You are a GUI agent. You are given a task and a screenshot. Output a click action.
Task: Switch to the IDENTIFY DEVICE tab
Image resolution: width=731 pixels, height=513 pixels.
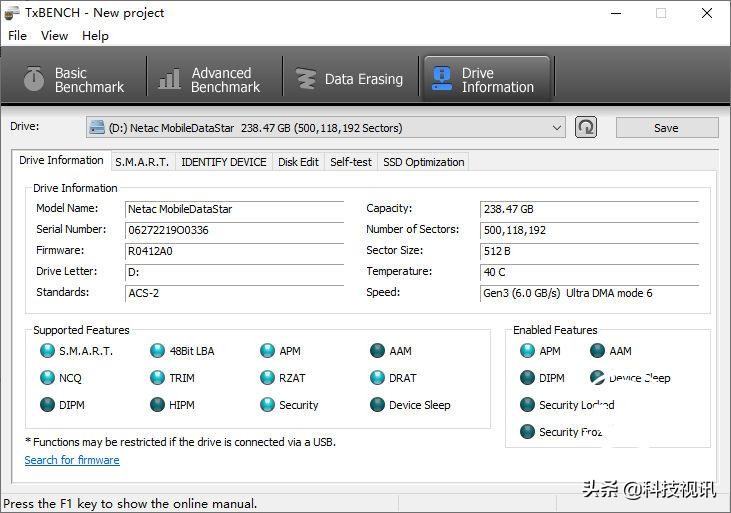tap(224, 162)
